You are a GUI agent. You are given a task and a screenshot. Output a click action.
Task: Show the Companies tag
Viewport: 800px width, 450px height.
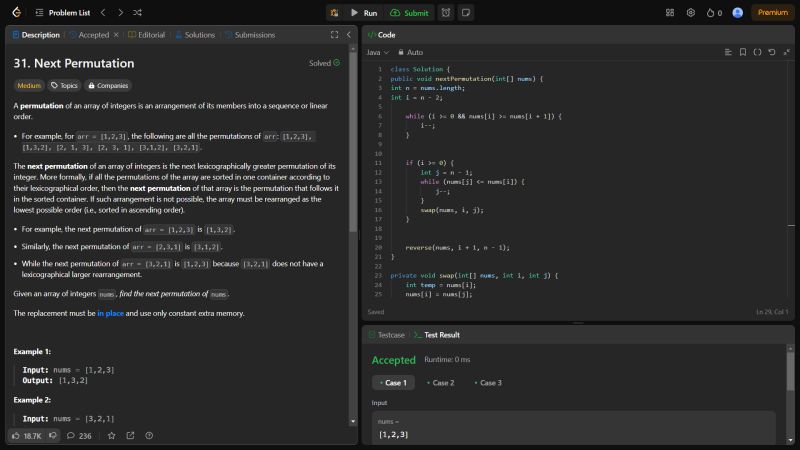[x=108, y=86]
